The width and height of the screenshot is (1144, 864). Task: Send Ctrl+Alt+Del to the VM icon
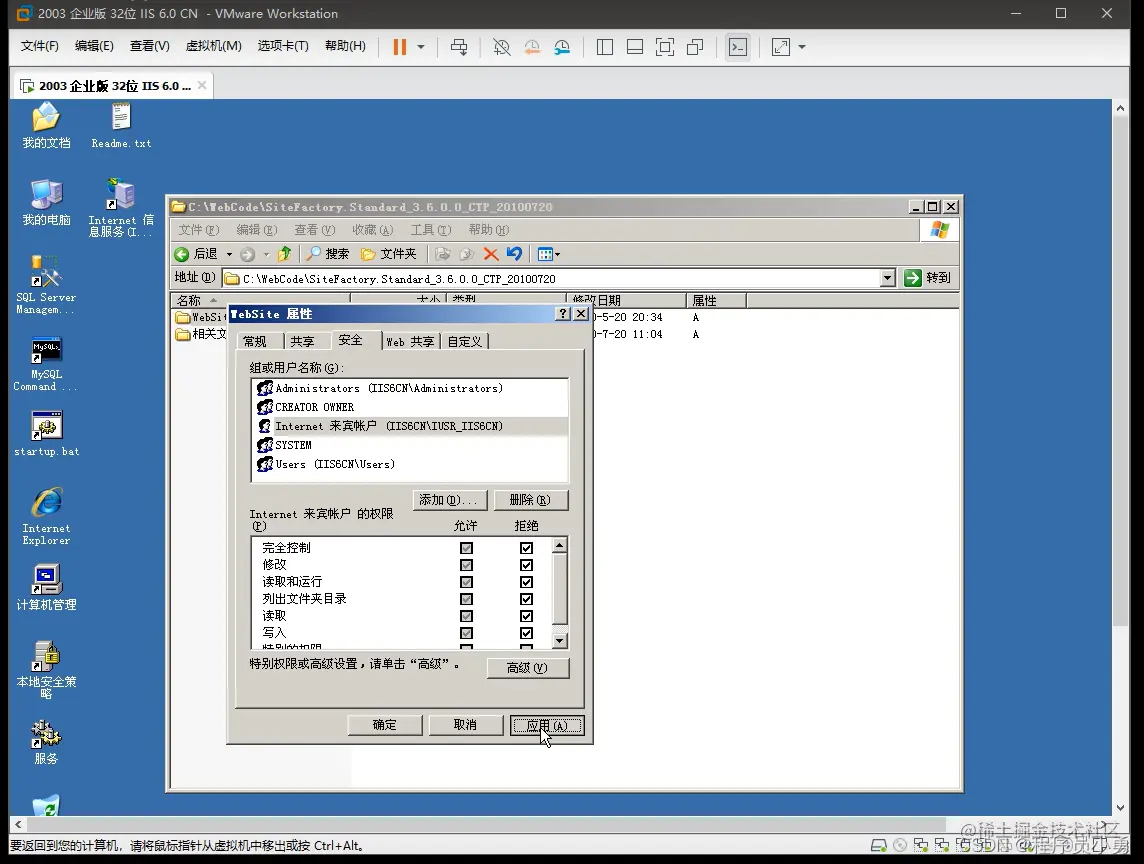[459, 47]
